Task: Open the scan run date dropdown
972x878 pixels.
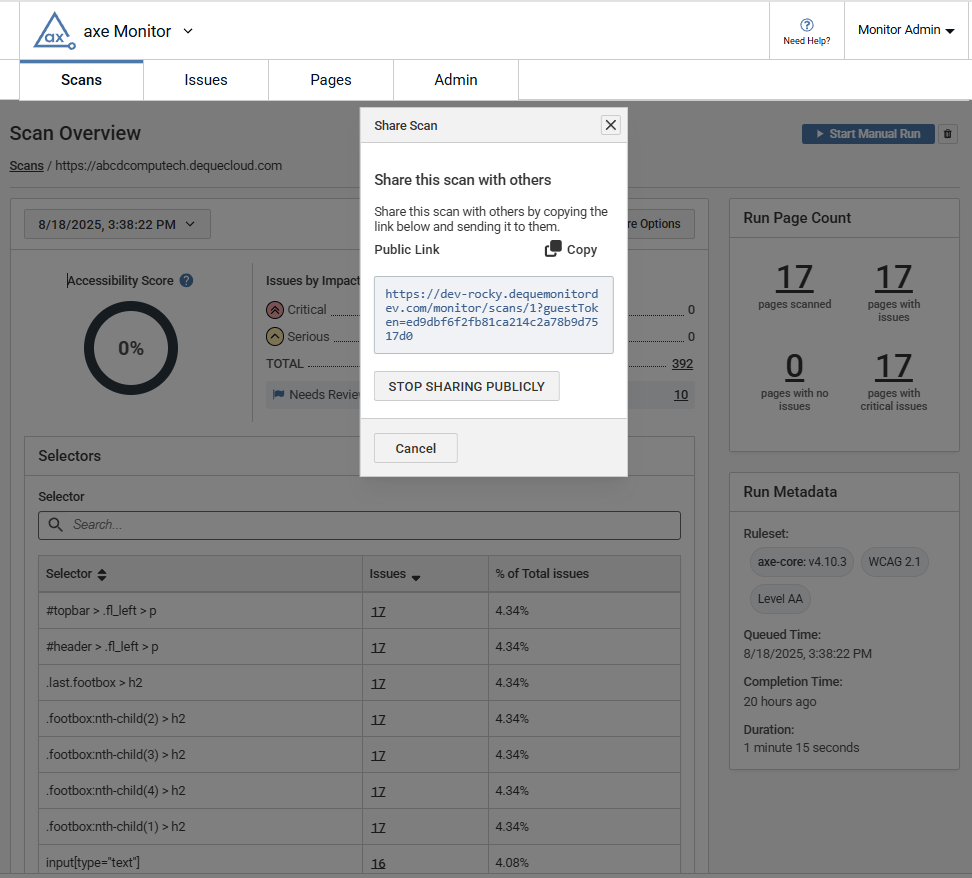Action: tap(117, 224)
